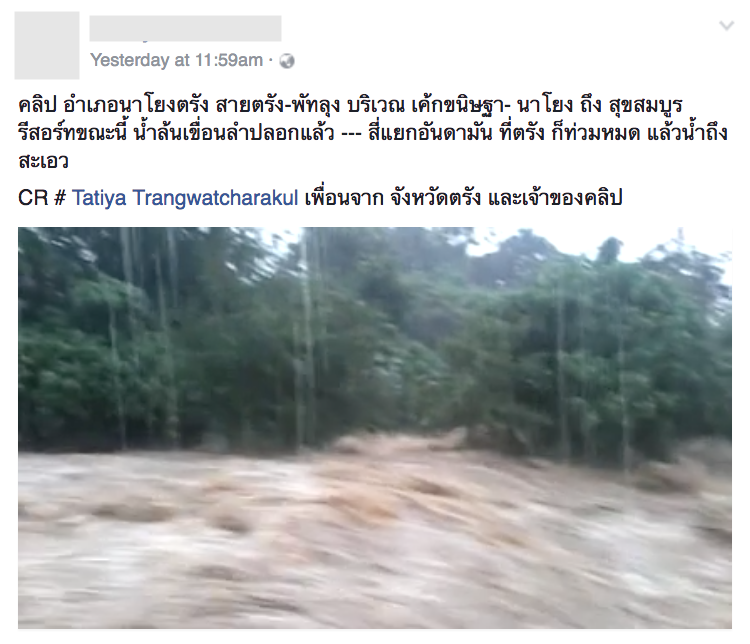Open Tatiya Trangwatcharakul's profile link
Viewport: 750px width, 644px height.
tap(185, 198)
